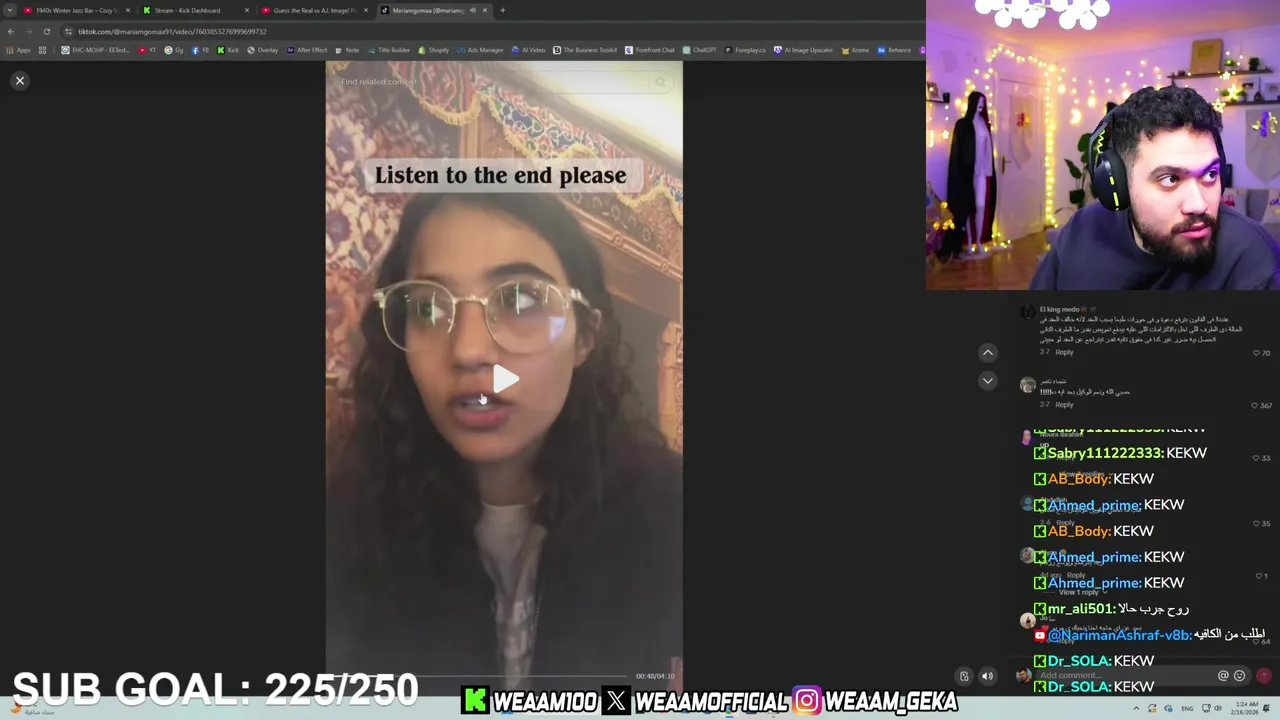Like the comment with 33 likes
This screenshot has height=720, width=1280.
pyautogui.click(x=1255, y=458)
